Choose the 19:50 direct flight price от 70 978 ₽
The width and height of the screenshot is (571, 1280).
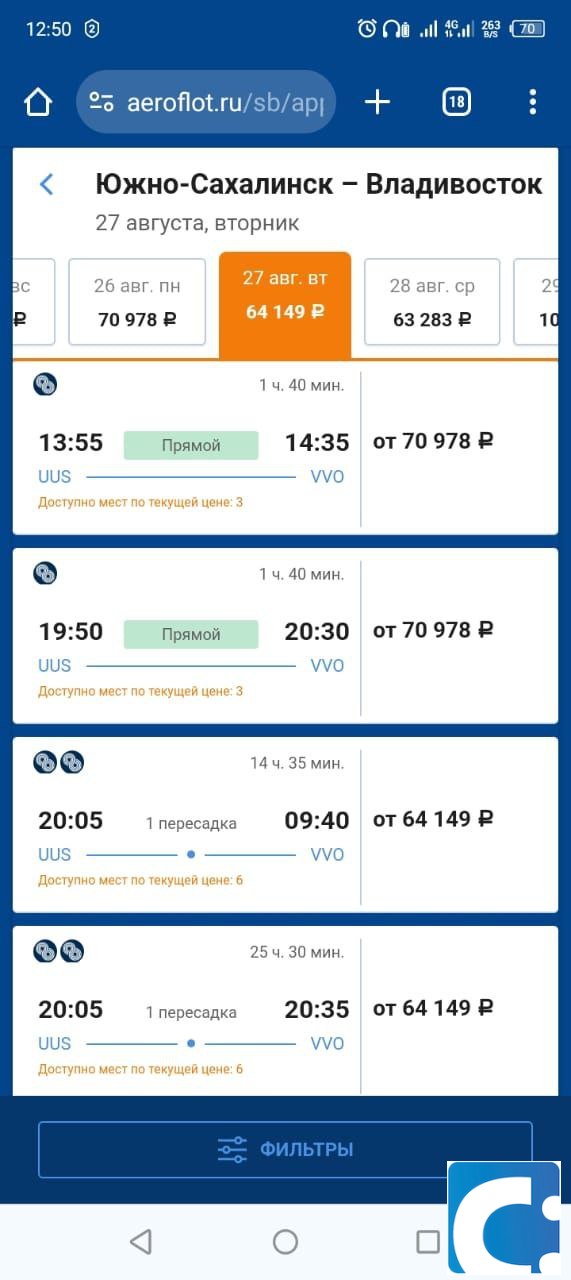pyautogui.click(x=433, y=630)
